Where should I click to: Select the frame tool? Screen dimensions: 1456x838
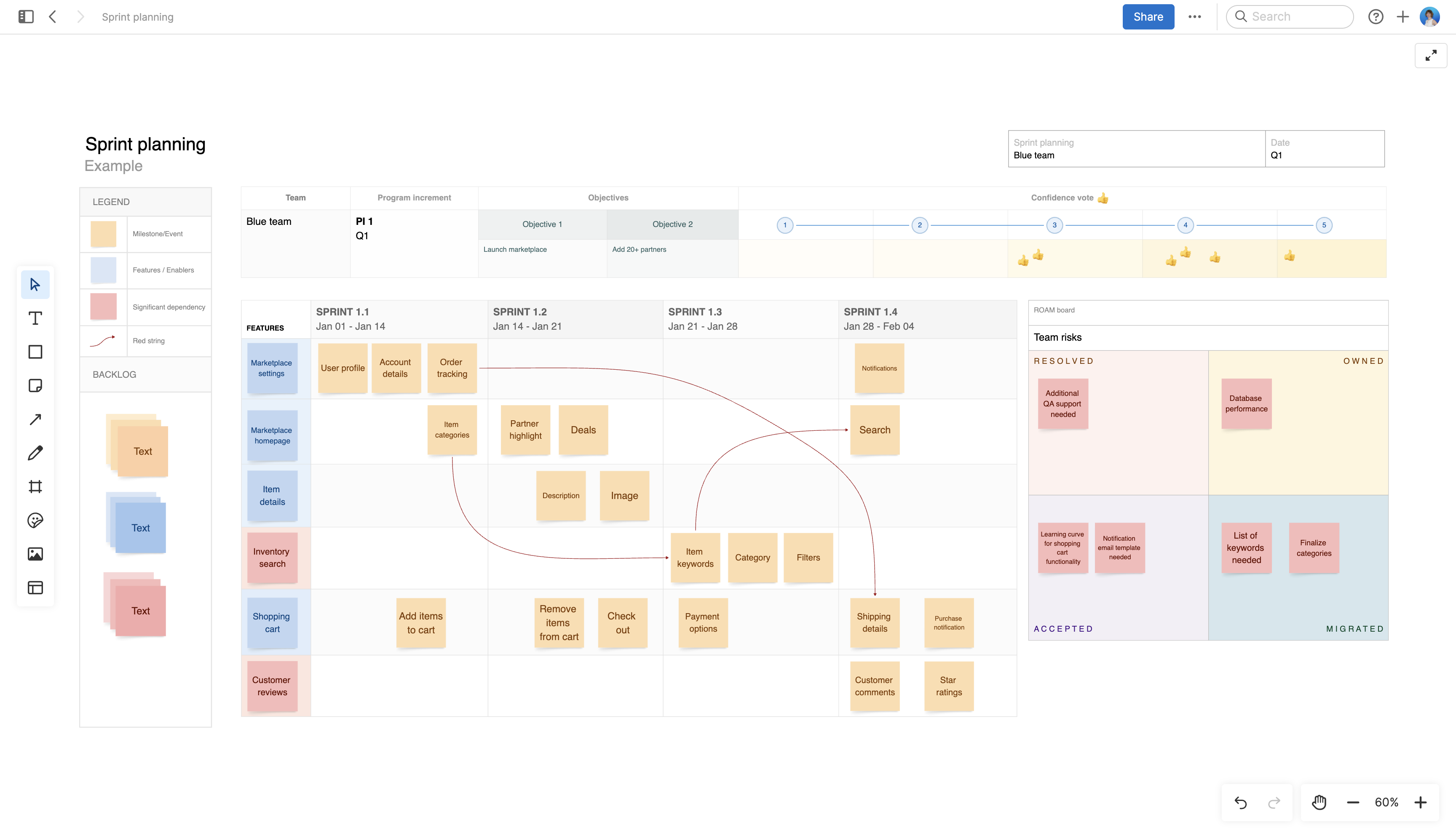(x=35, y=486)
